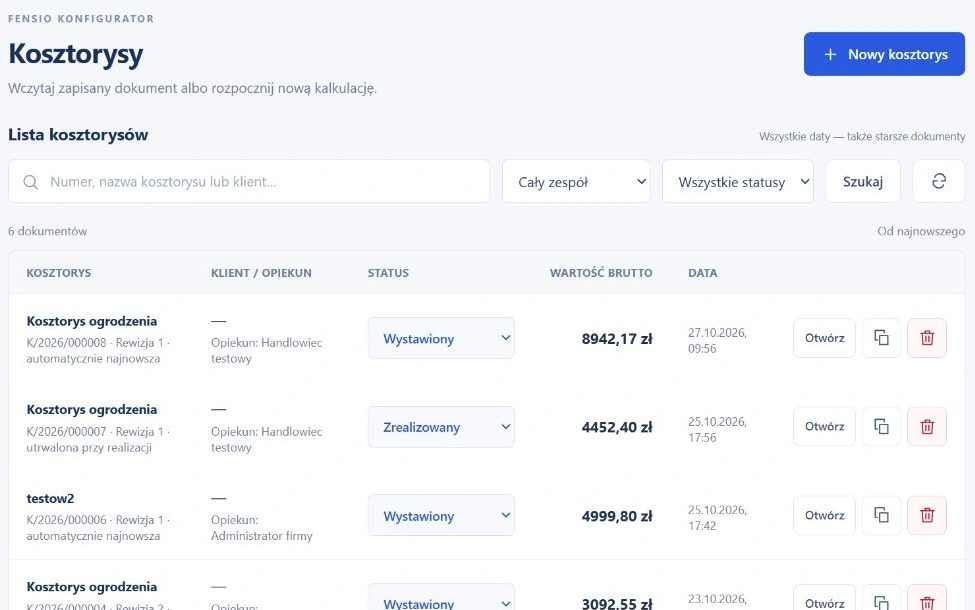This screenshot has height=610, width=975.
Task: Change status of K/2026/000008 estimate
Action: [x=441, y=338]
